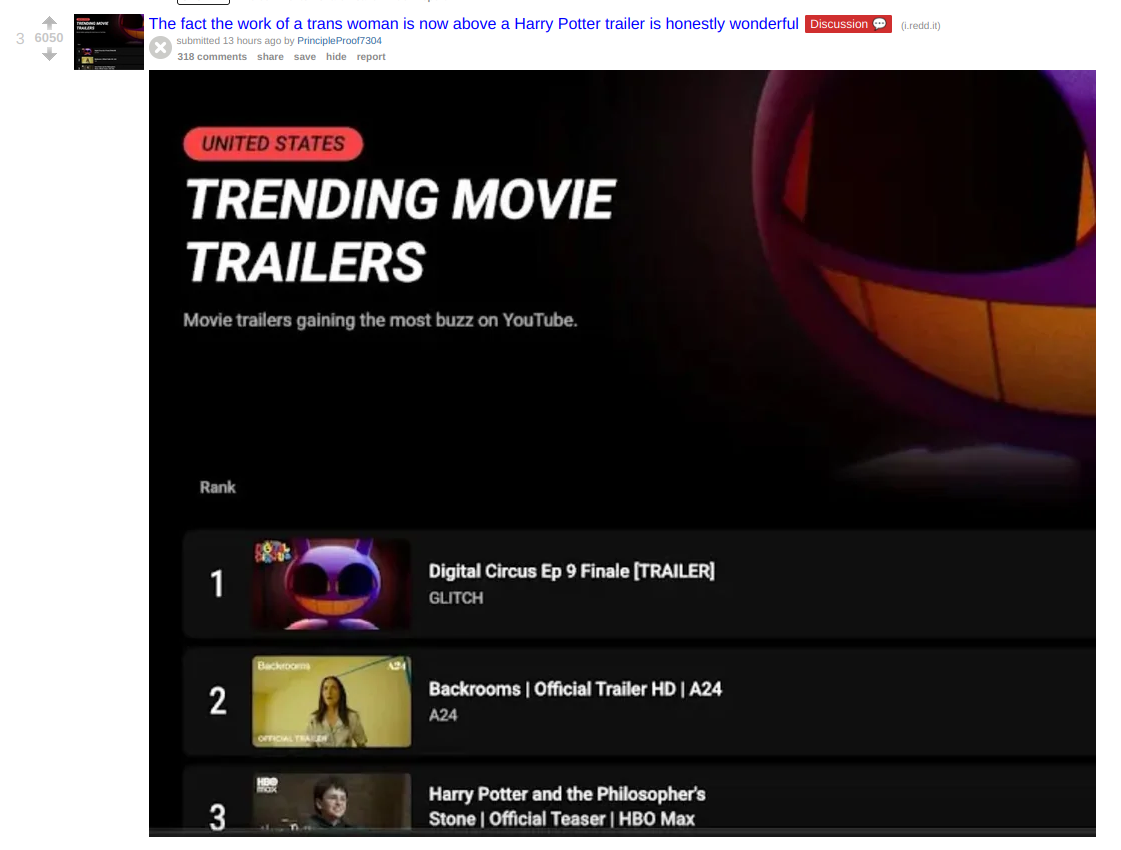This screenshot has width=1121, height=850.
Task: Open the post's small thumbnail image
Action: click(109, 41)
